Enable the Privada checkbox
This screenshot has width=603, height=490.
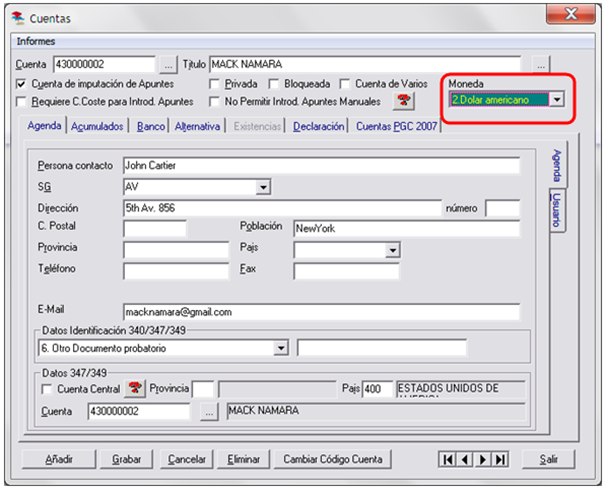215,84
